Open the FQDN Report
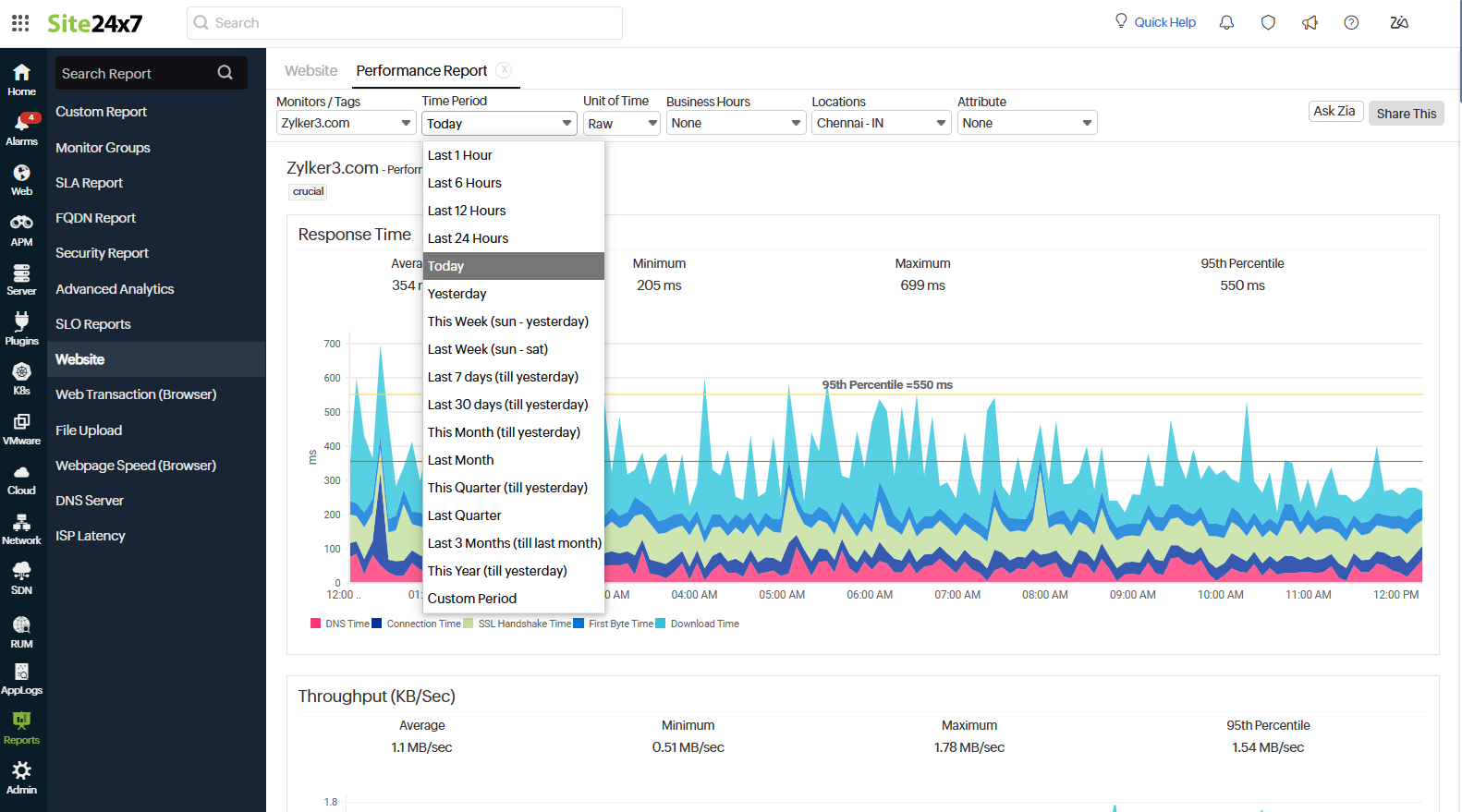This screenshot has height=812, width=1462. (x=95, y=218)
